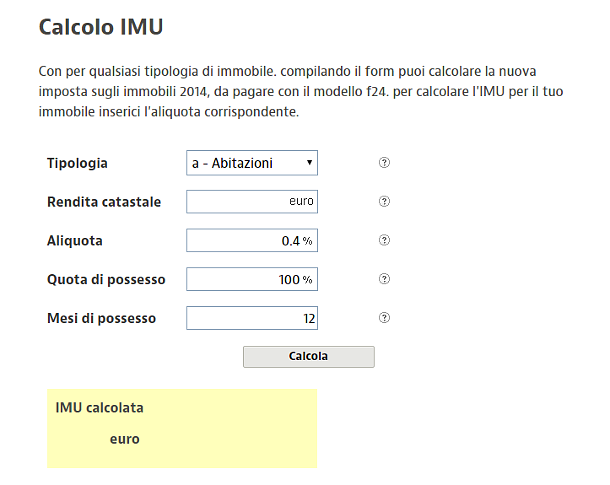Select the Quota di possesso 100 % field
This screenshot has height=485, width=610.
[252, 280]
